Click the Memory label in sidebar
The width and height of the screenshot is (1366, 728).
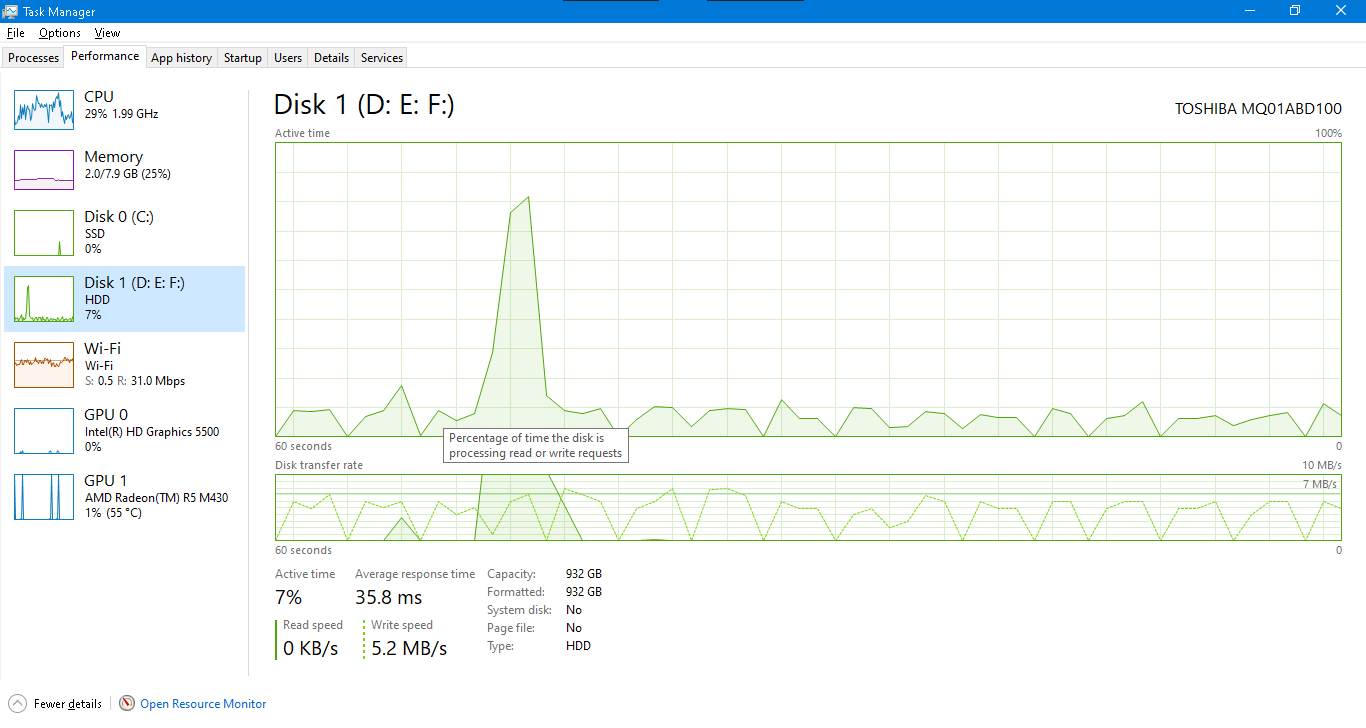pos(113,156)
